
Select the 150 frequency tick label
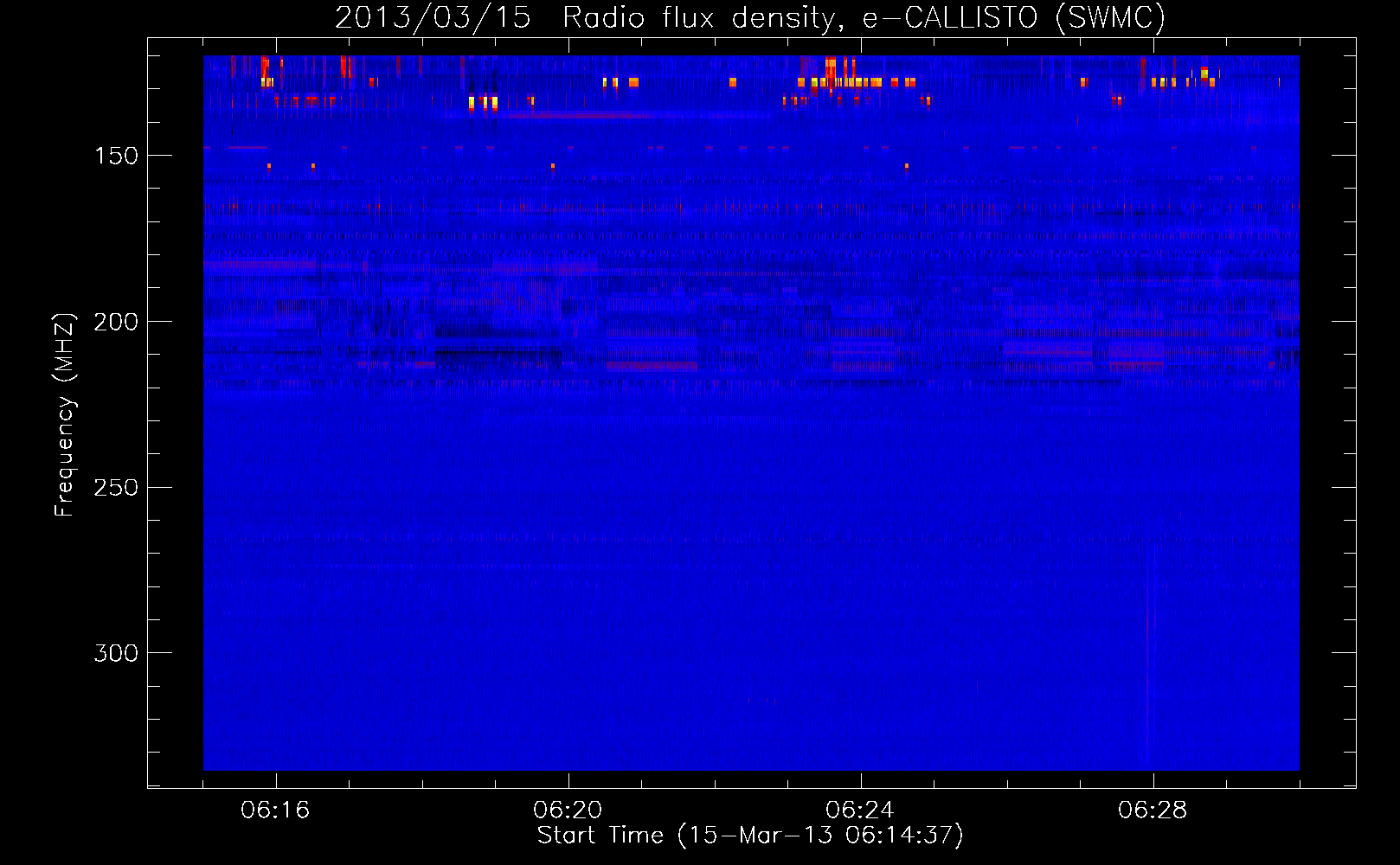[x=116, y=156]
